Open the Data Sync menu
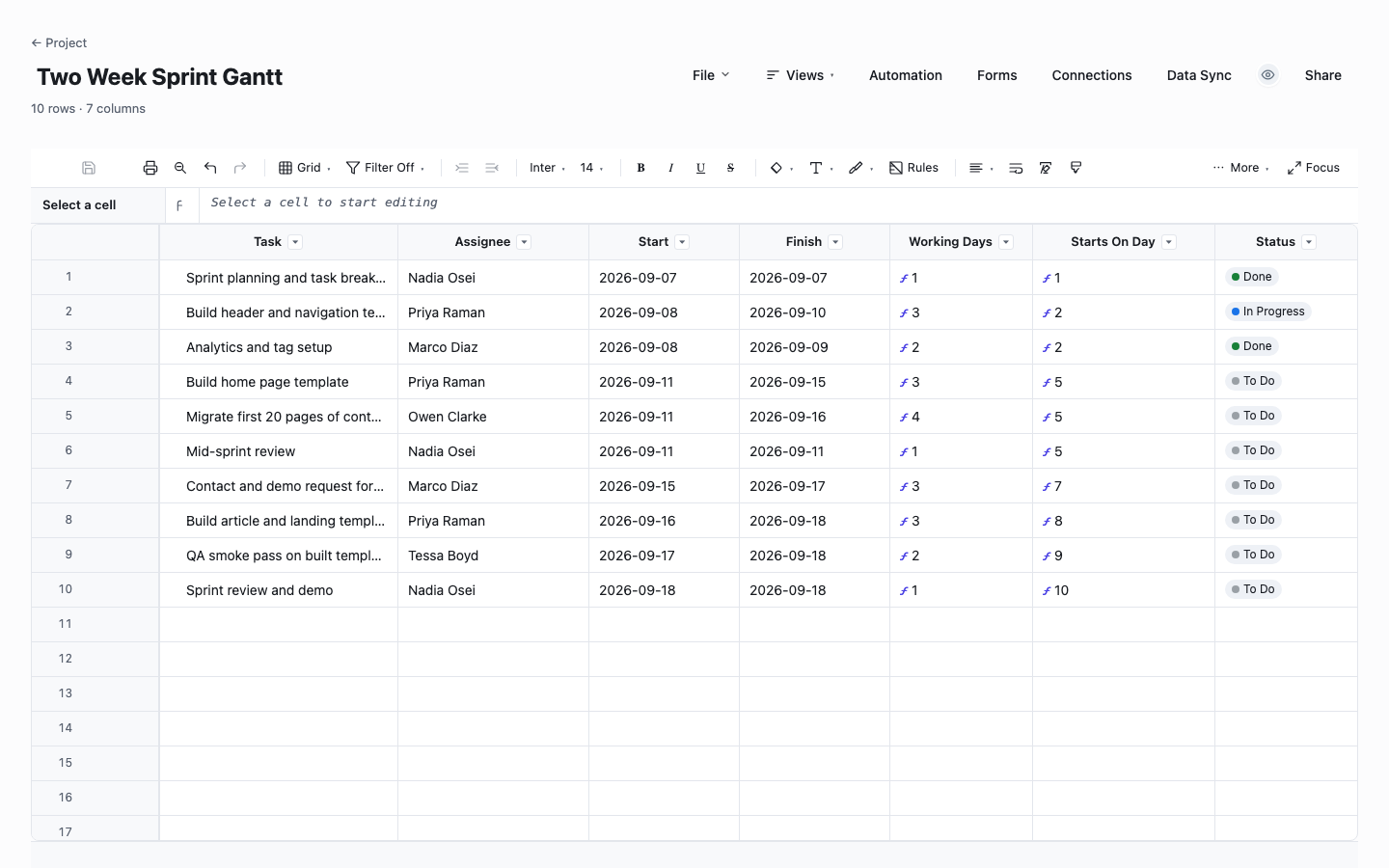The height and width of the screenshot is (868, 1389). click(x=1199, y=75)
